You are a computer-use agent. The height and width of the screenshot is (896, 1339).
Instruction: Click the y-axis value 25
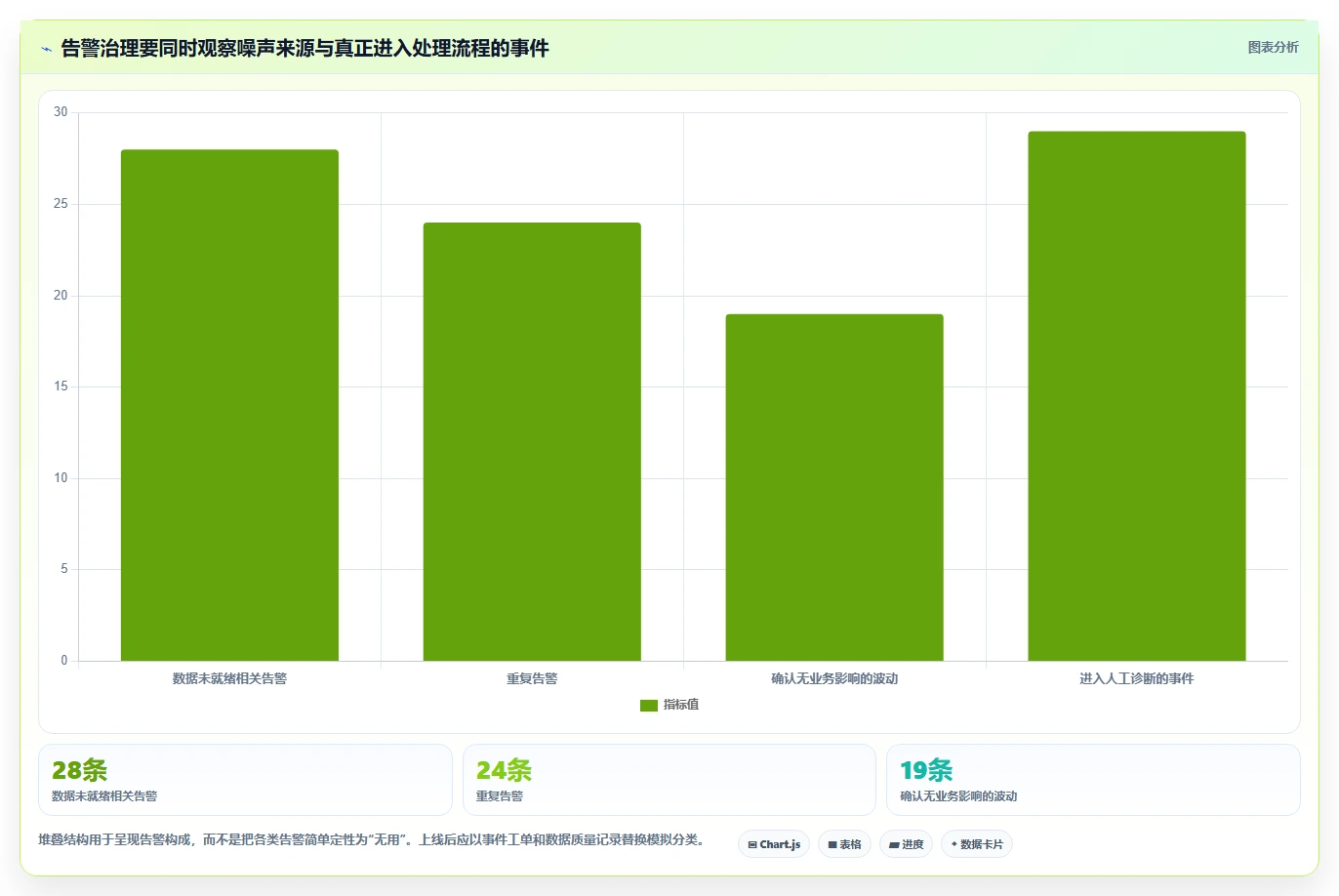click(x=61, y=204)
